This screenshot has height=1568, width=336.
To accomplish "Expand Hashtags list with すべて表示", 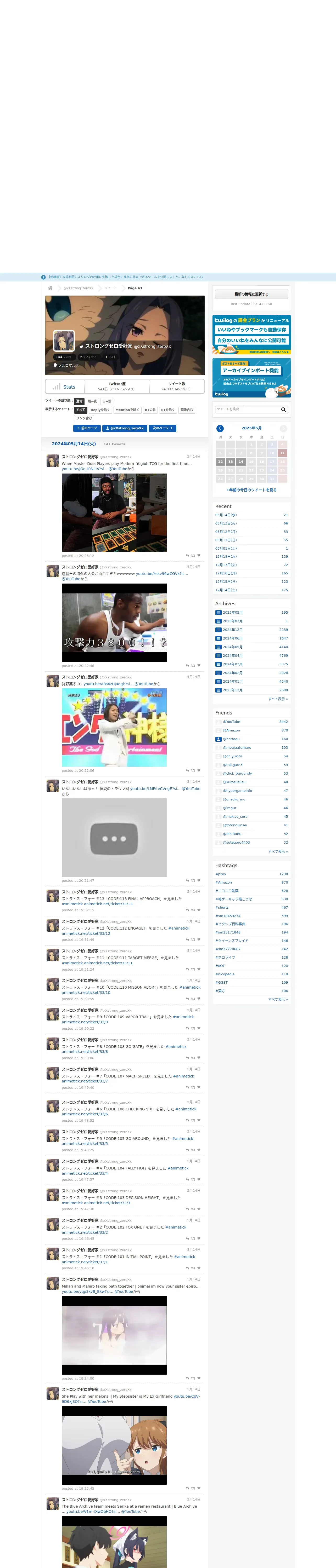I will tap(278, 1000).
